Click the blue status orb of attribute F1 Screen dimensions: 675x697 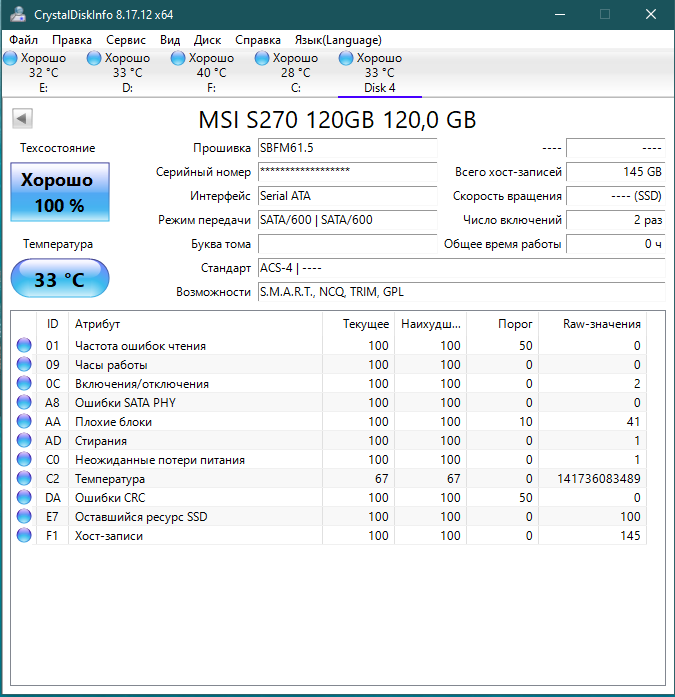(x=24, y=536)
